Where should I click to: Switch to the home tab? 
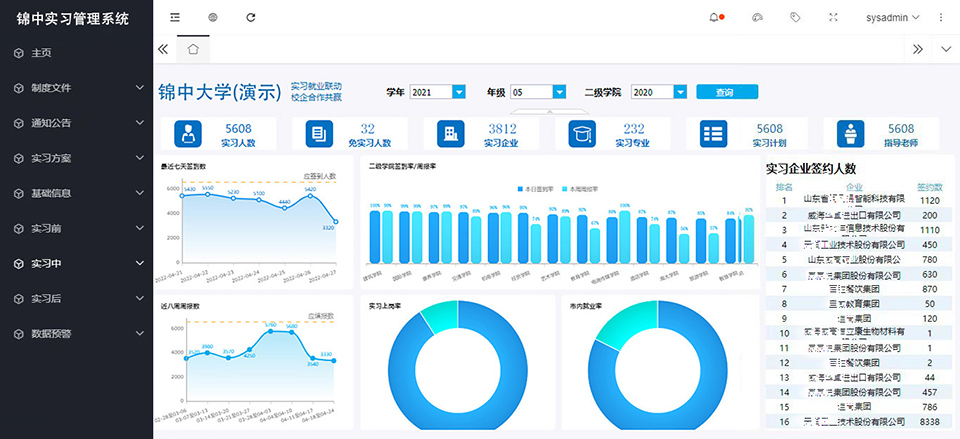[x=193, y=49]
